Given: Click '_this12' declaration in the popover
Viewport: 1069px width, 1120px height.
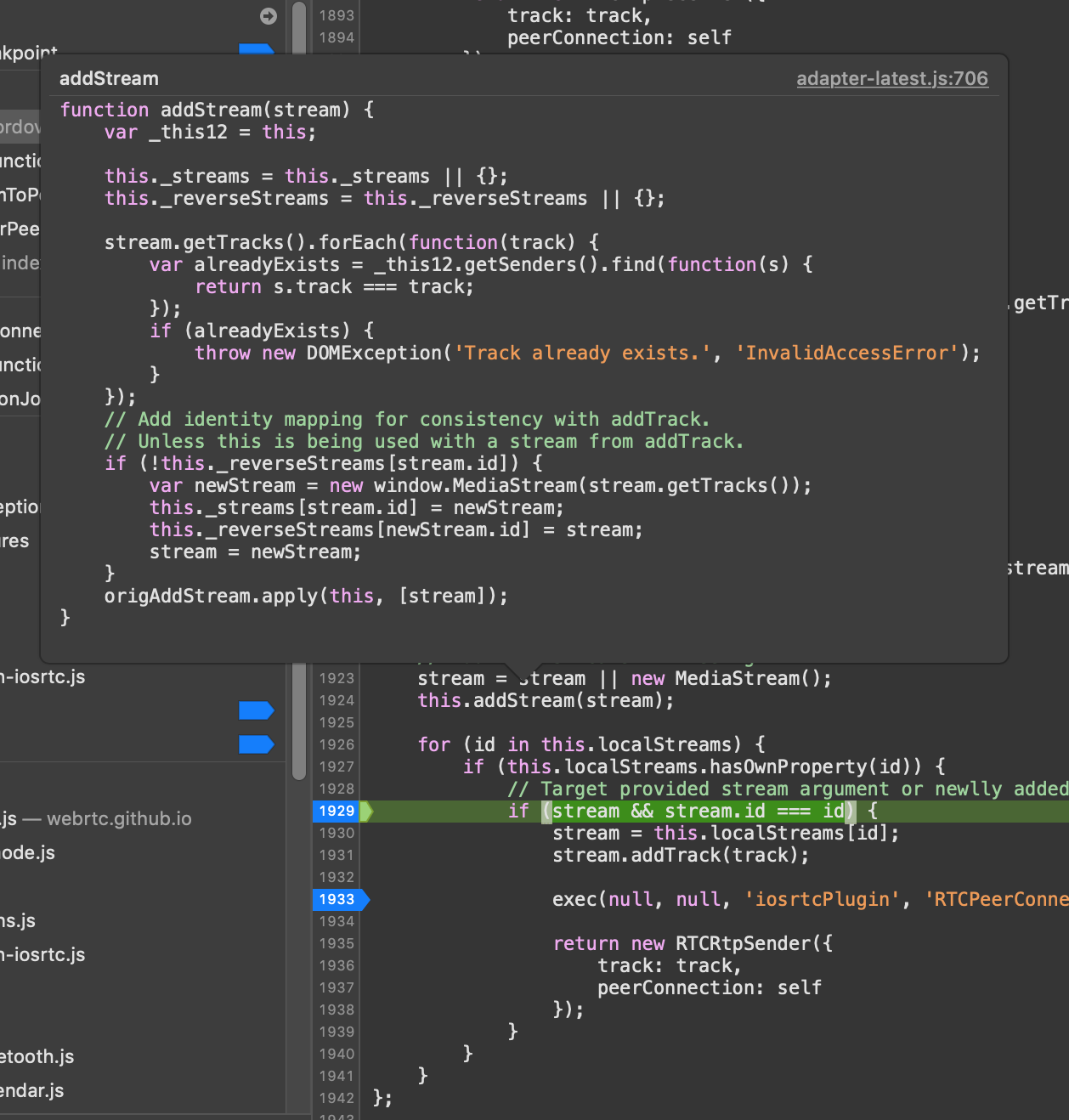Looking at the screenshot, I should point(189,132).
